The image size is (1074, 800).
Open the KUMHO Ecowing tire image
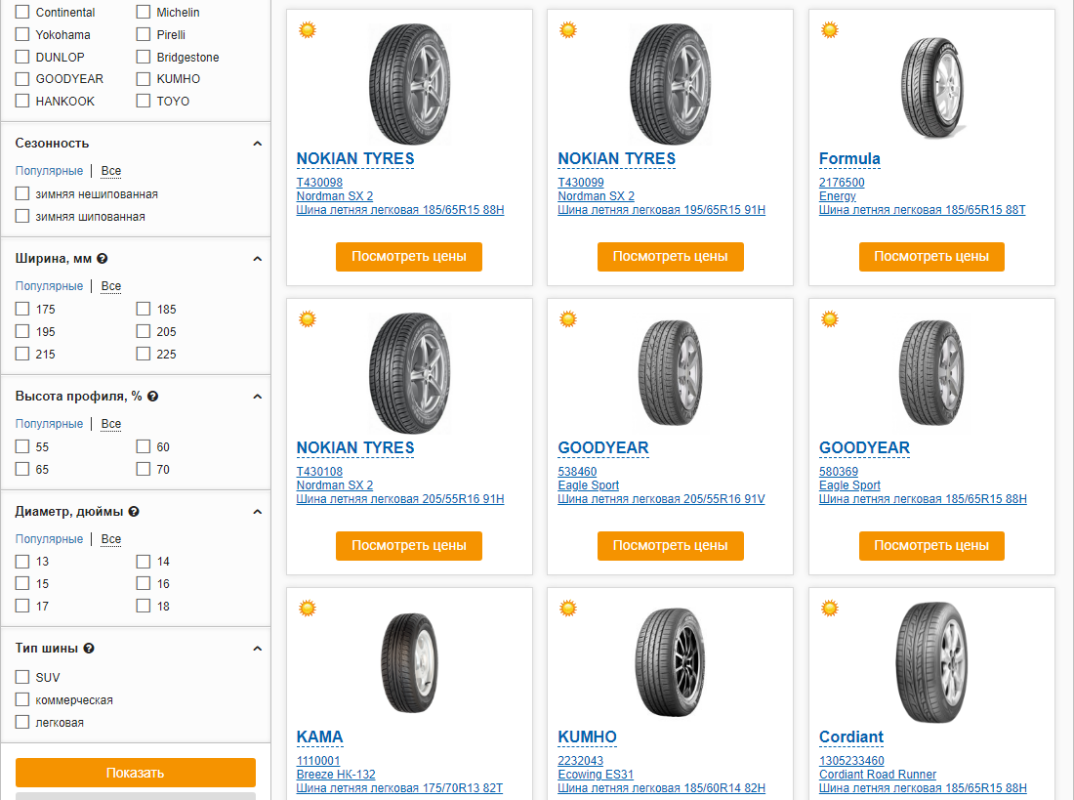(x=671, y=662)
